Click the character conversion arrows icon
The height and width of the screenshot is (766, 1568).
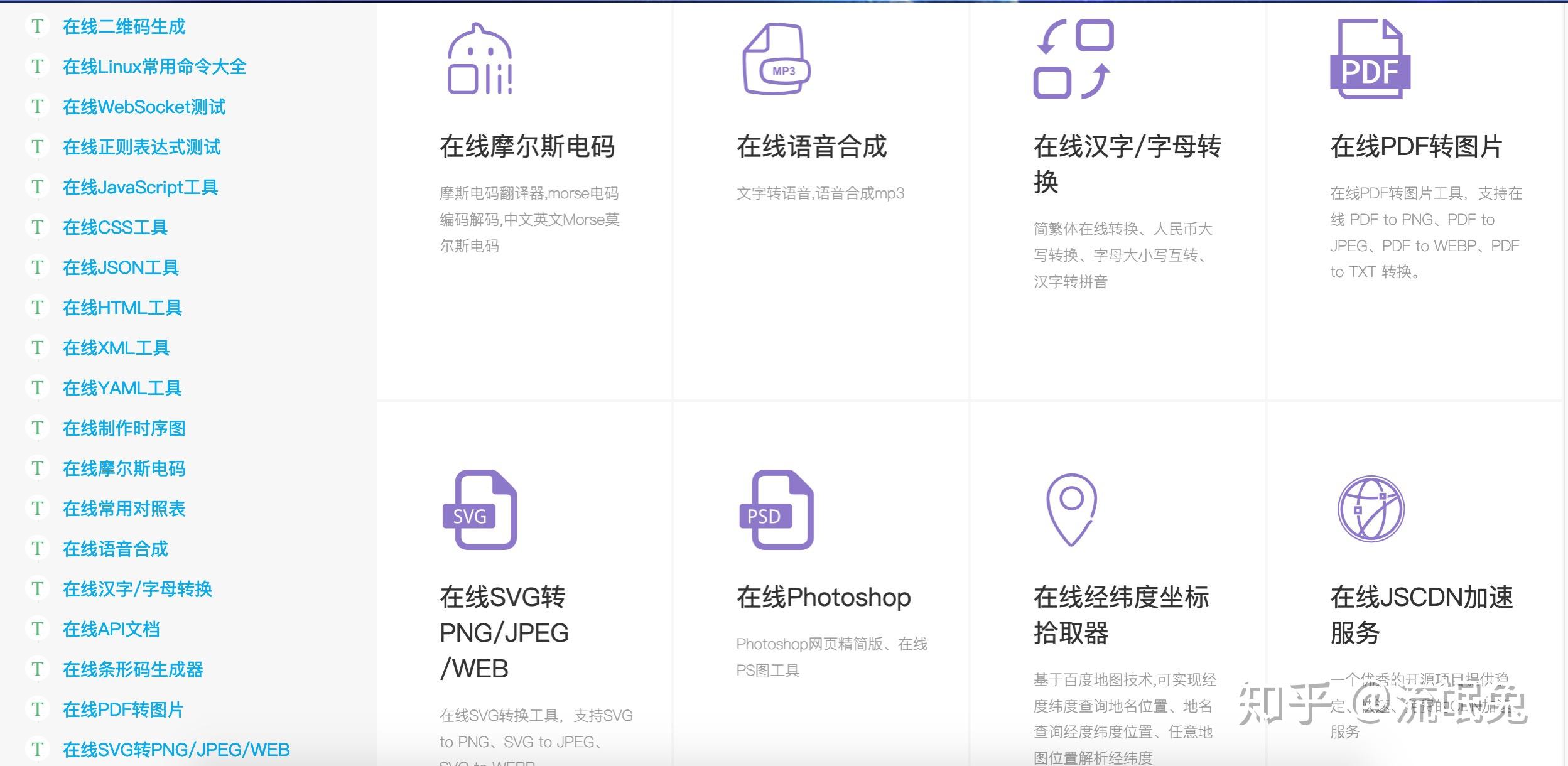tap(1073, 60)
